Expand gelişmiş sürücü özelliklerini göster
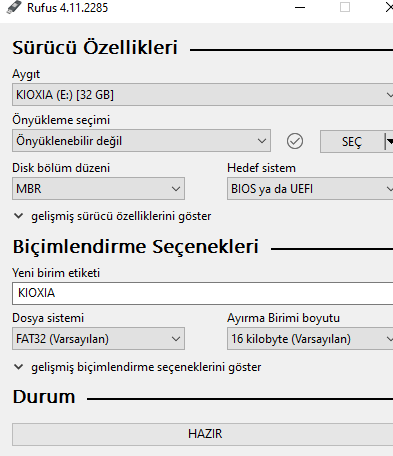Screen dimensions: 393x456 [x=113, y=216]
